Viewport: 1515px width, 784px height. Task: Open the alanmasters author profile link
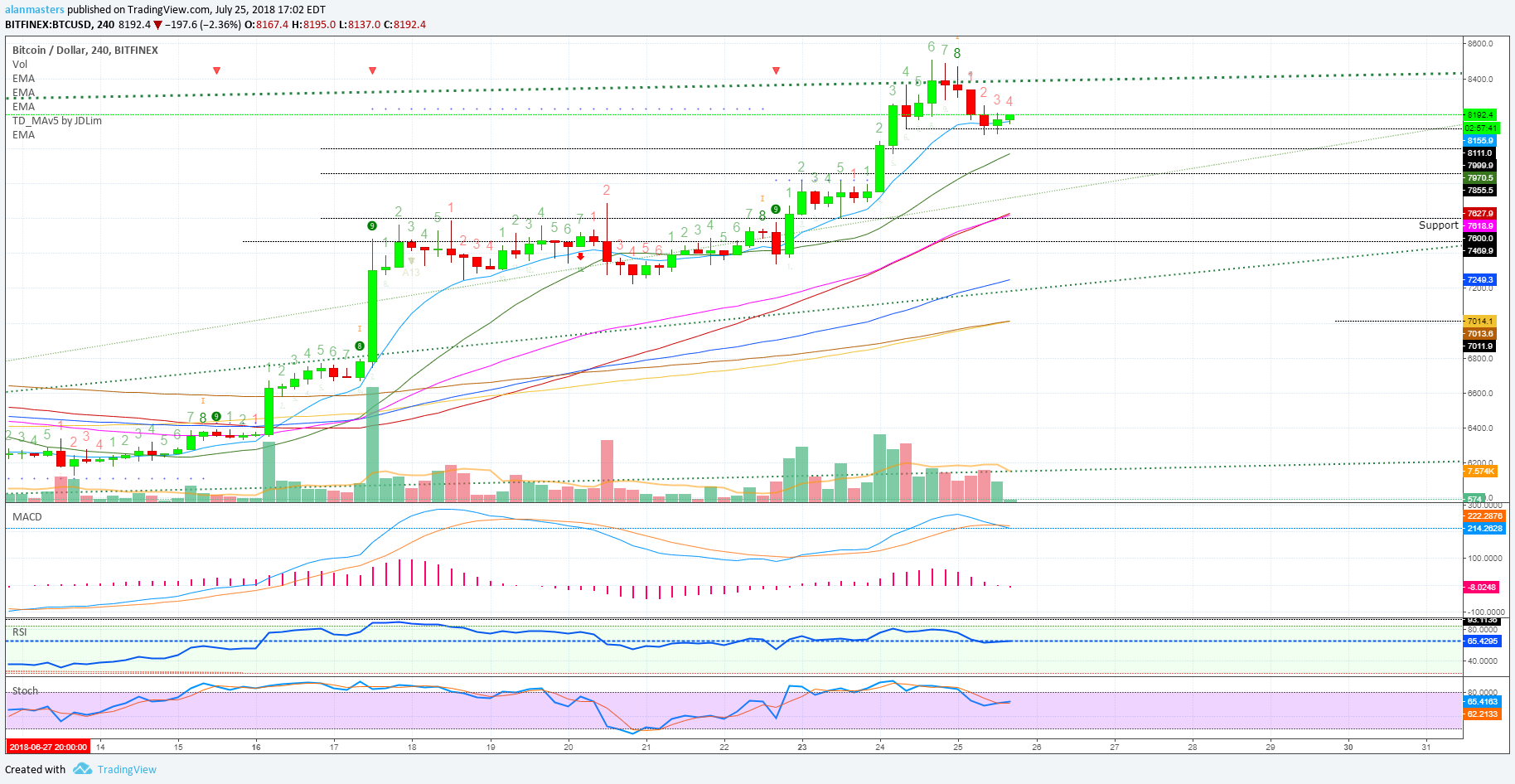coord(35,10)
